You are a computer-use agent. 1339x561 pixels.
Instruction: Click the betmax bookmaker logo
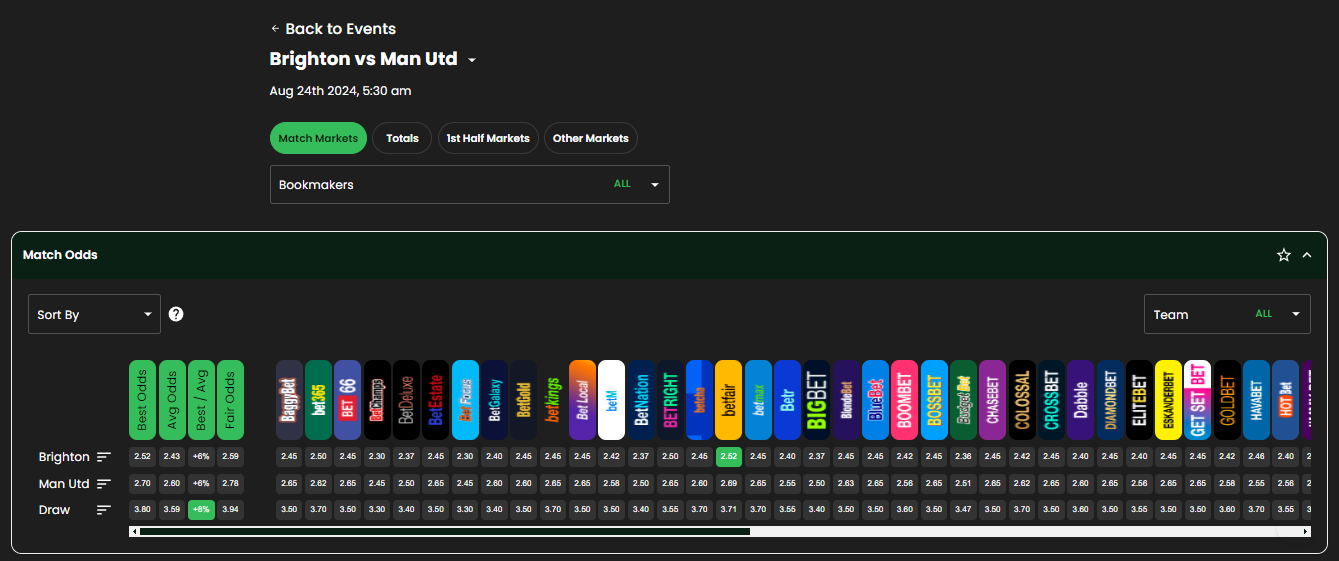[758, 400]
